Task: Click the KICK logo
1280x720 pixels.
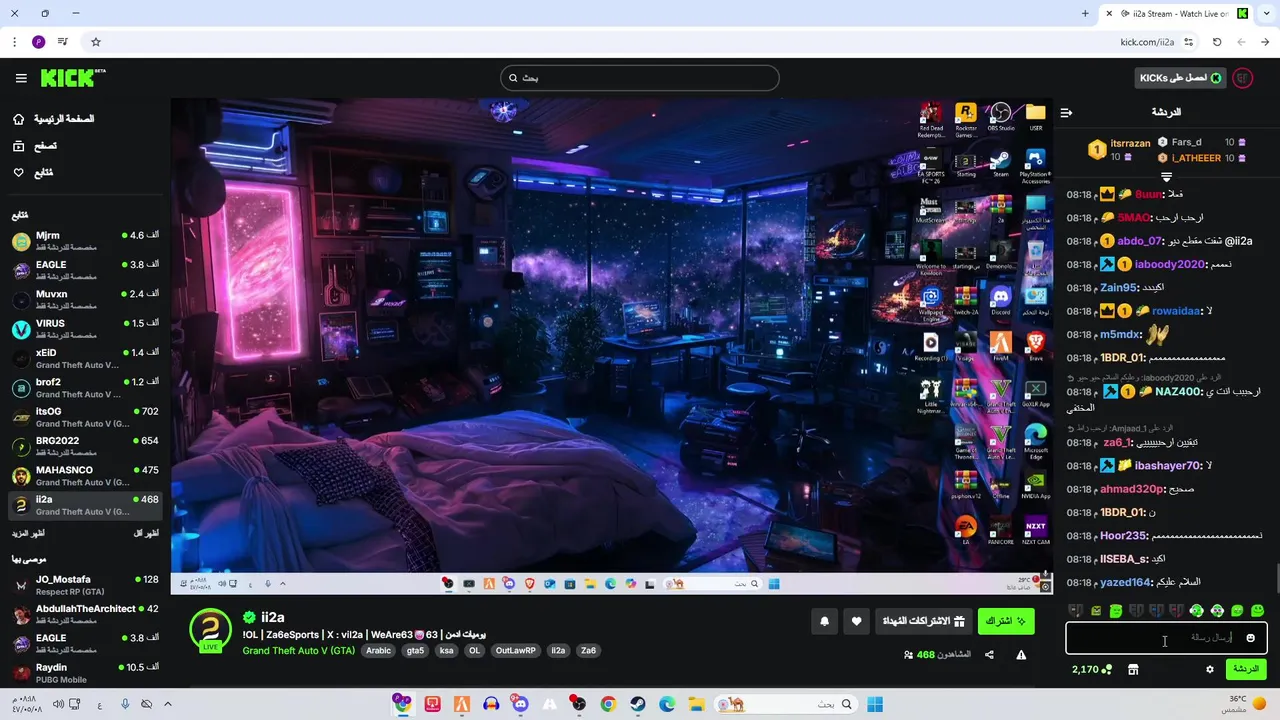Action: pos(73,78)
